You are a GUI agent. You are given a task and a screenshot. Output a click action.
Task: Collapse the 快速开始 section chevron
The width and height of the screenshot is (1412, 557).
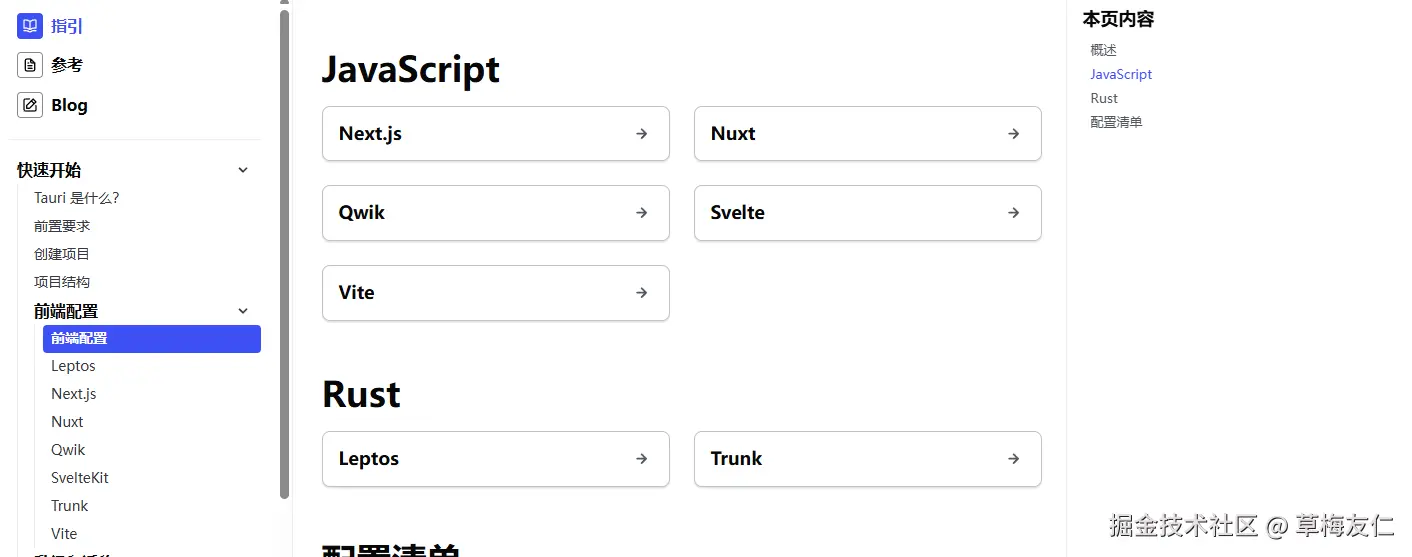point(243,170)
